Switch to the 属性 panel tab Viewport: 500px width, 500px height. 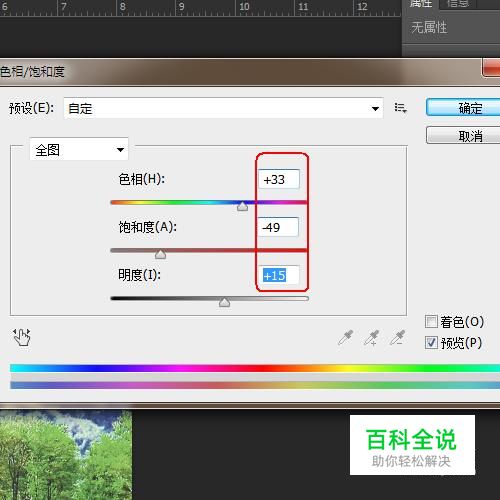coord(421,4)
